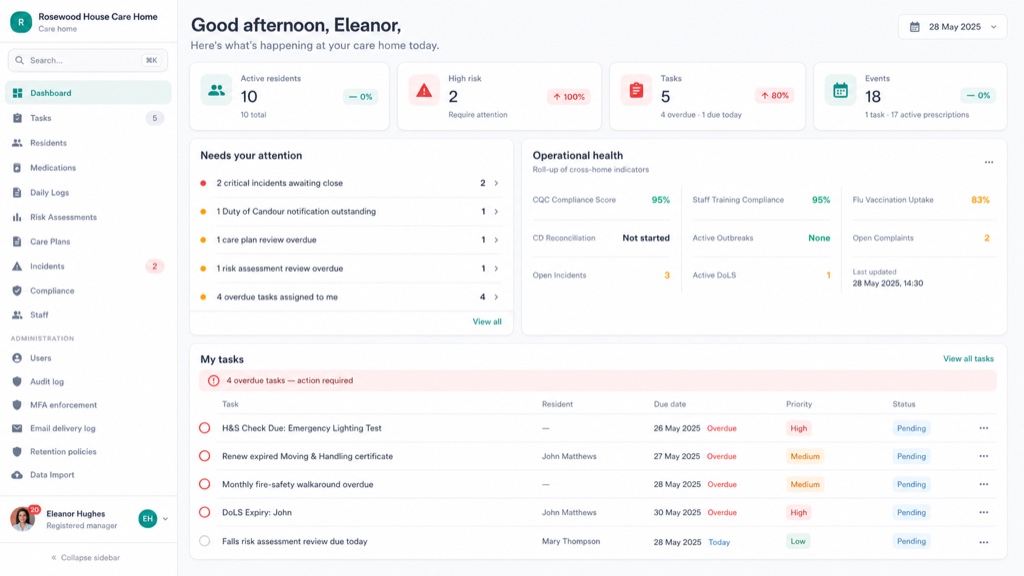The width and height of the screenshot is (1024, 576).
Task: Click the View all tasks link
Action: click(x=968, y=359)
